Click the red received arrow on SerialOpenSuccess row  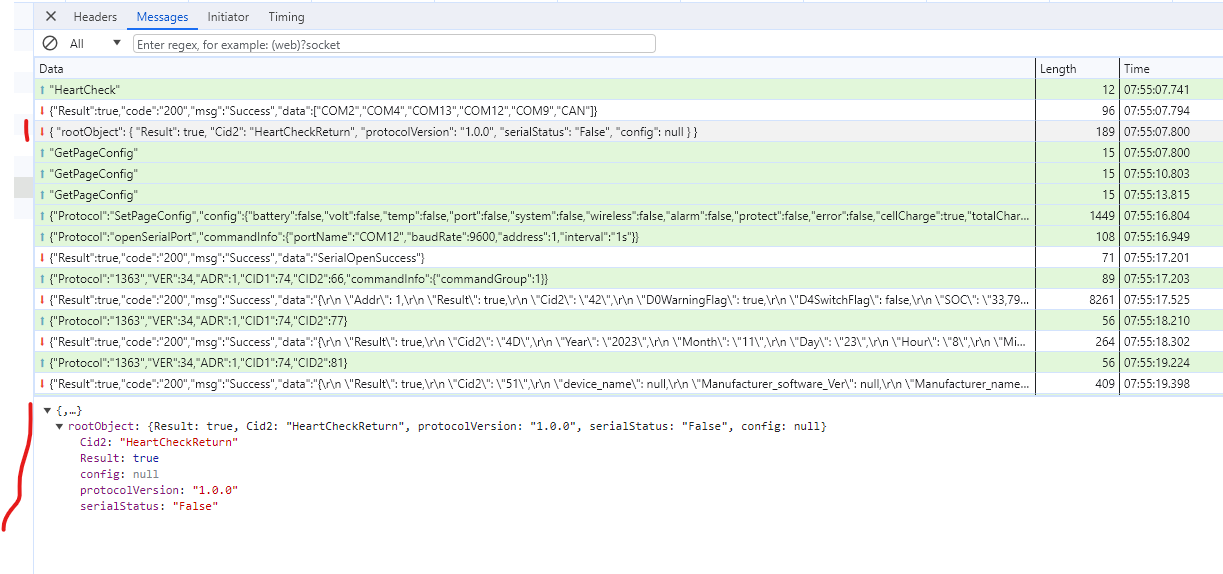(42, 258)
